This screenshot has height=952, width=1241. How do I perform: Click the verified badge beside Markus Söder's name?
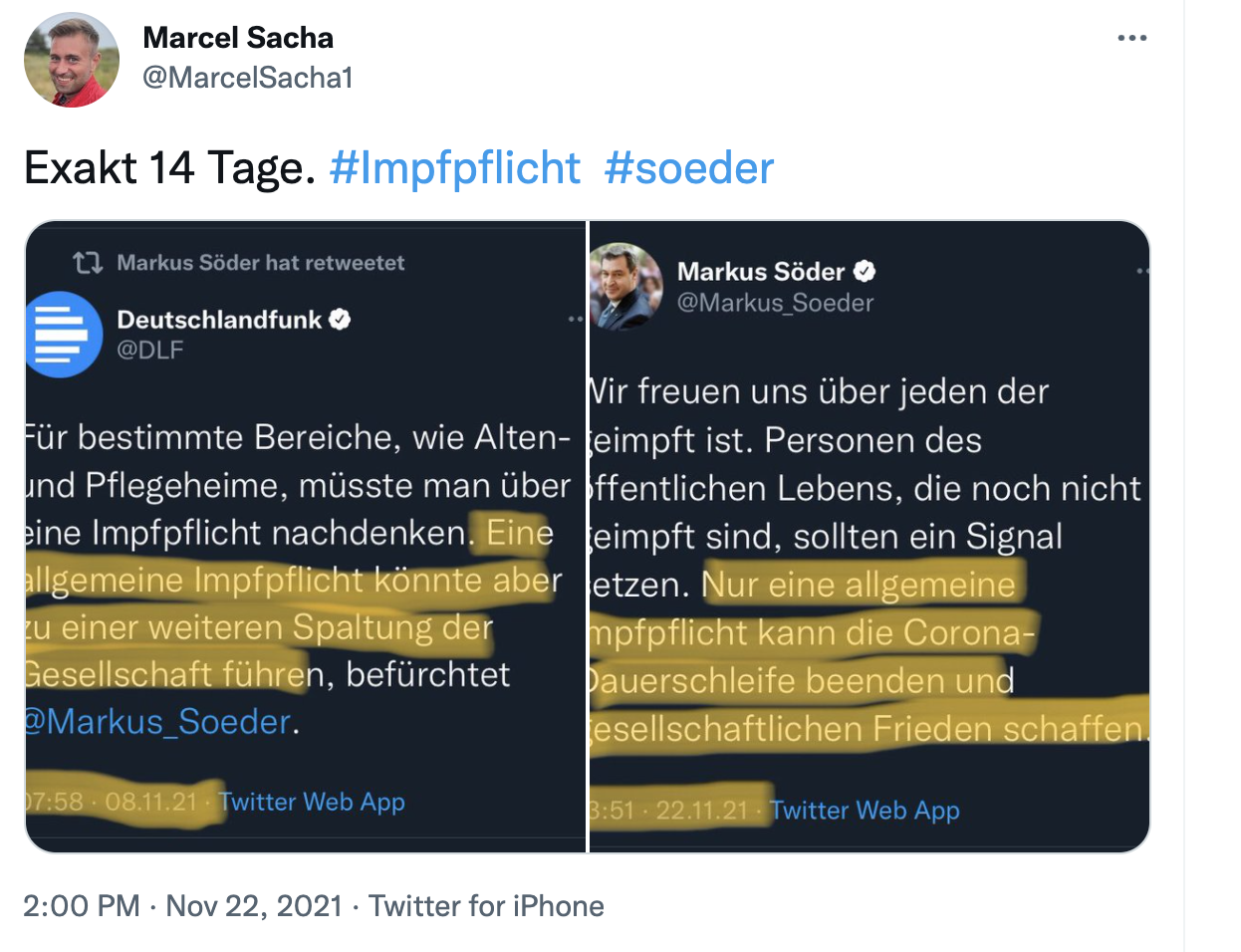pyautogui.click(x=865, y=271)
